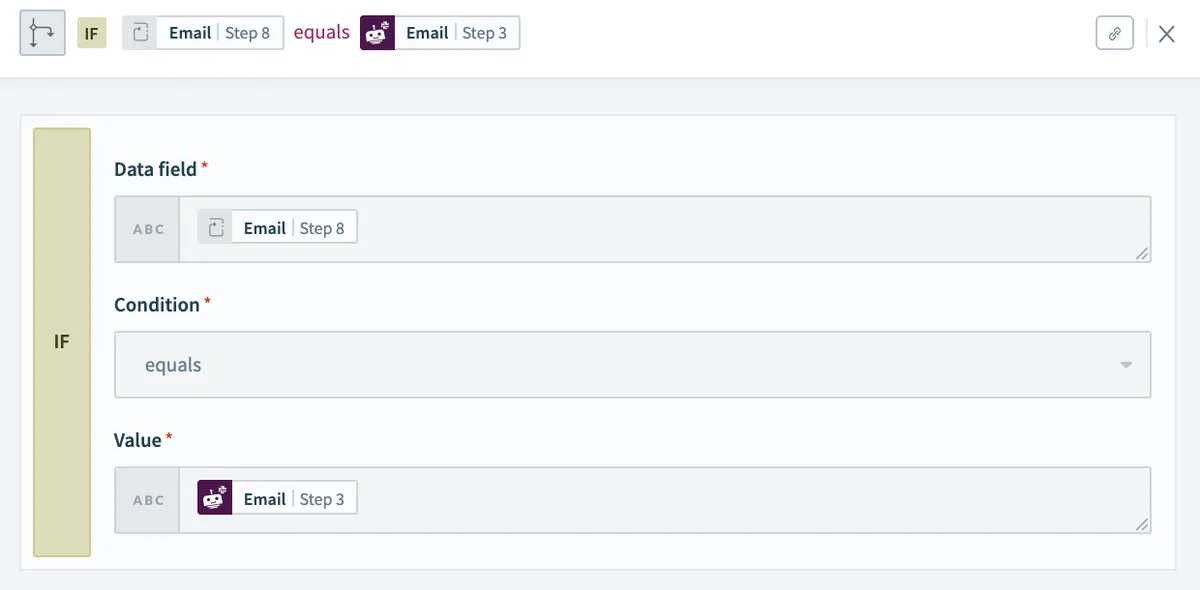Click the equals operator text in the header
The height and width of the screenshot is (590, 1200).
click(x=321, y=33)
